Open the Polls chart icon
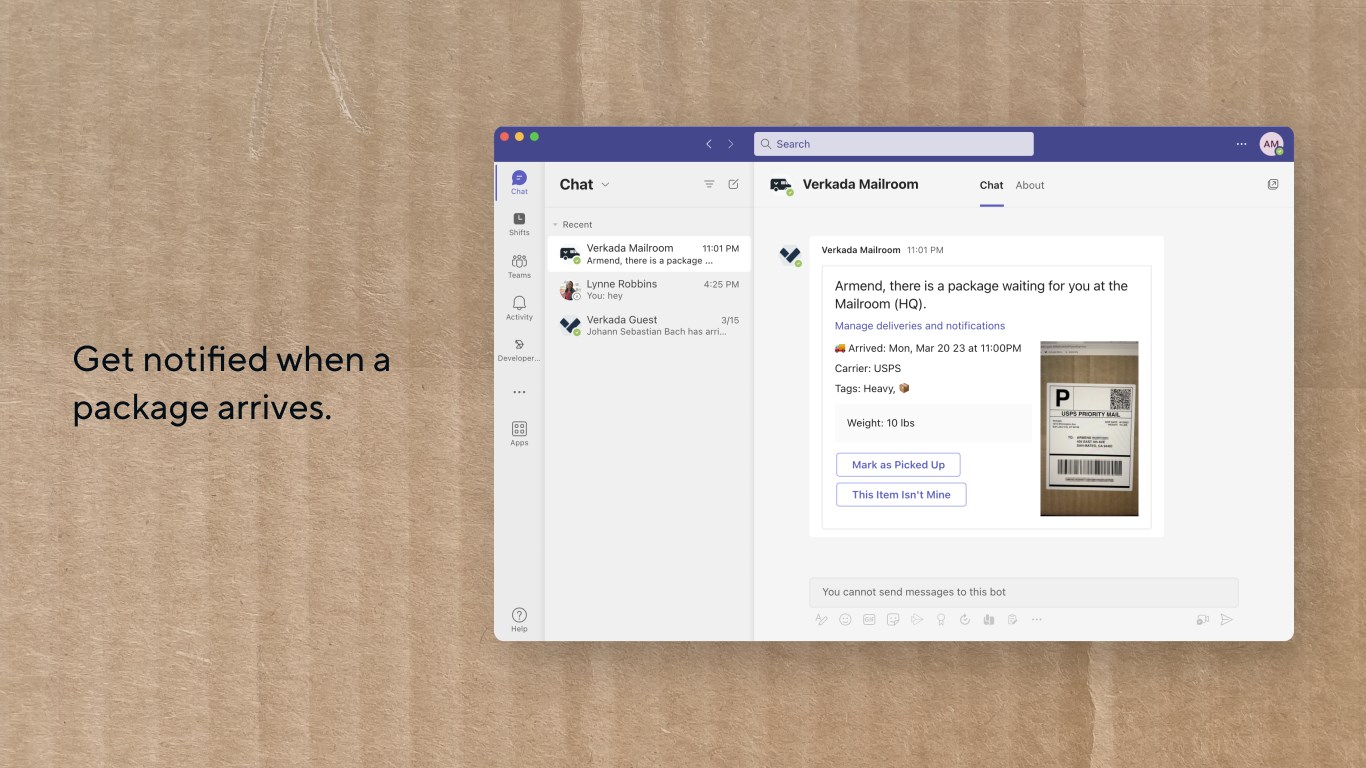The image size is (1366, 768). 989,620
